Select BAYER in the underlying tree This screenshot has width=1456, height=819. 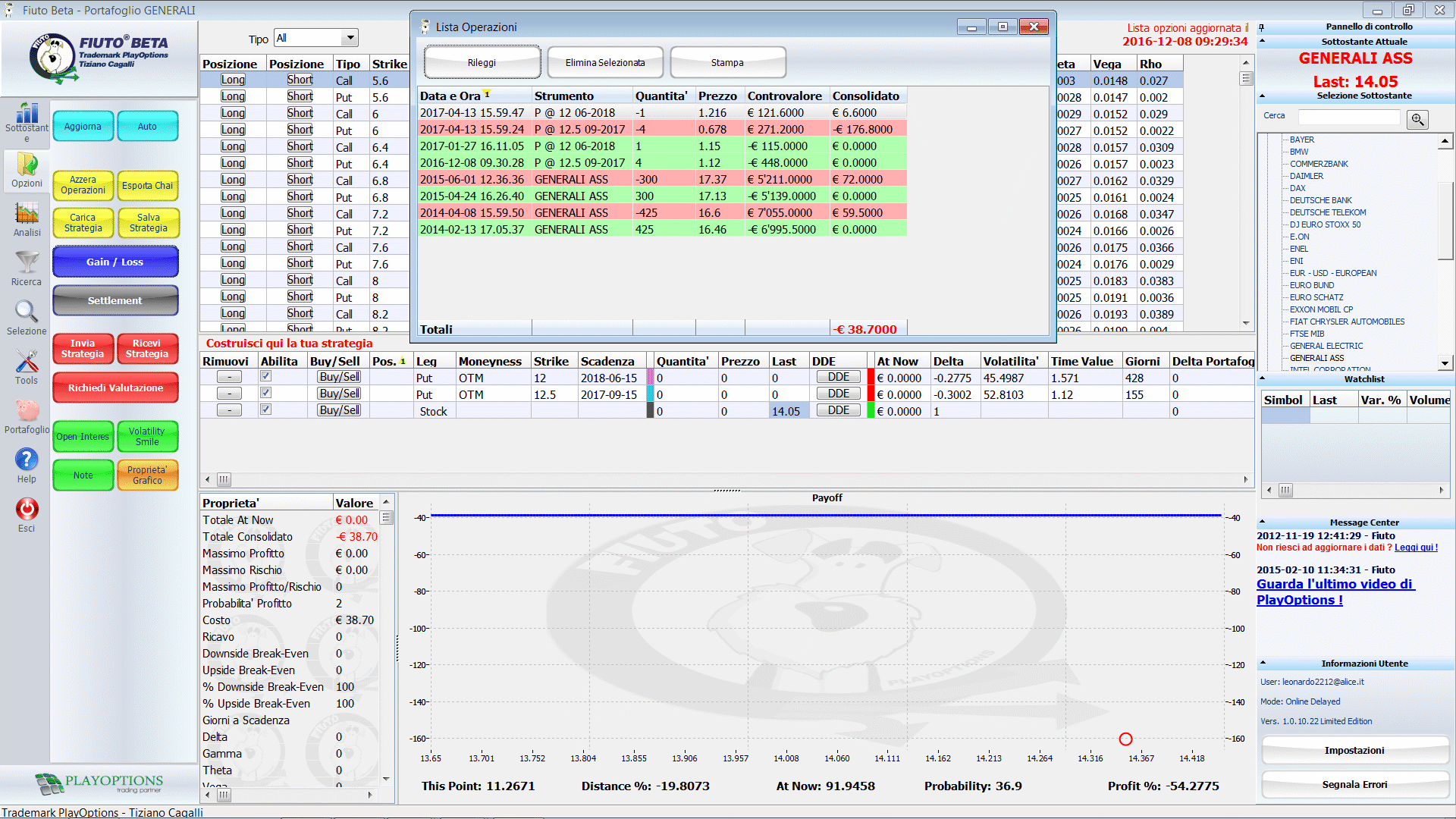pos(1302,140)
